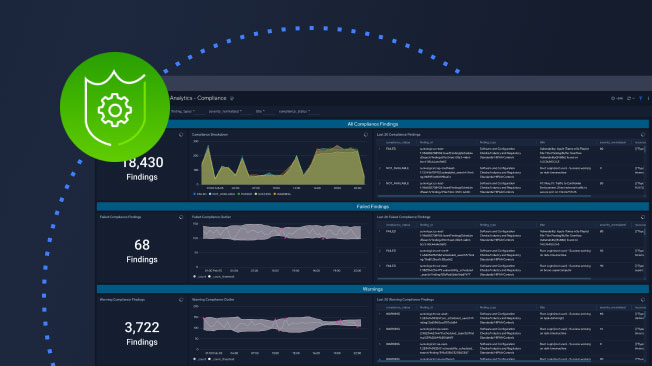
Task: Click horizontal scrollbar of Last 20 Compliance Findings table
Action: click(484, 196)
